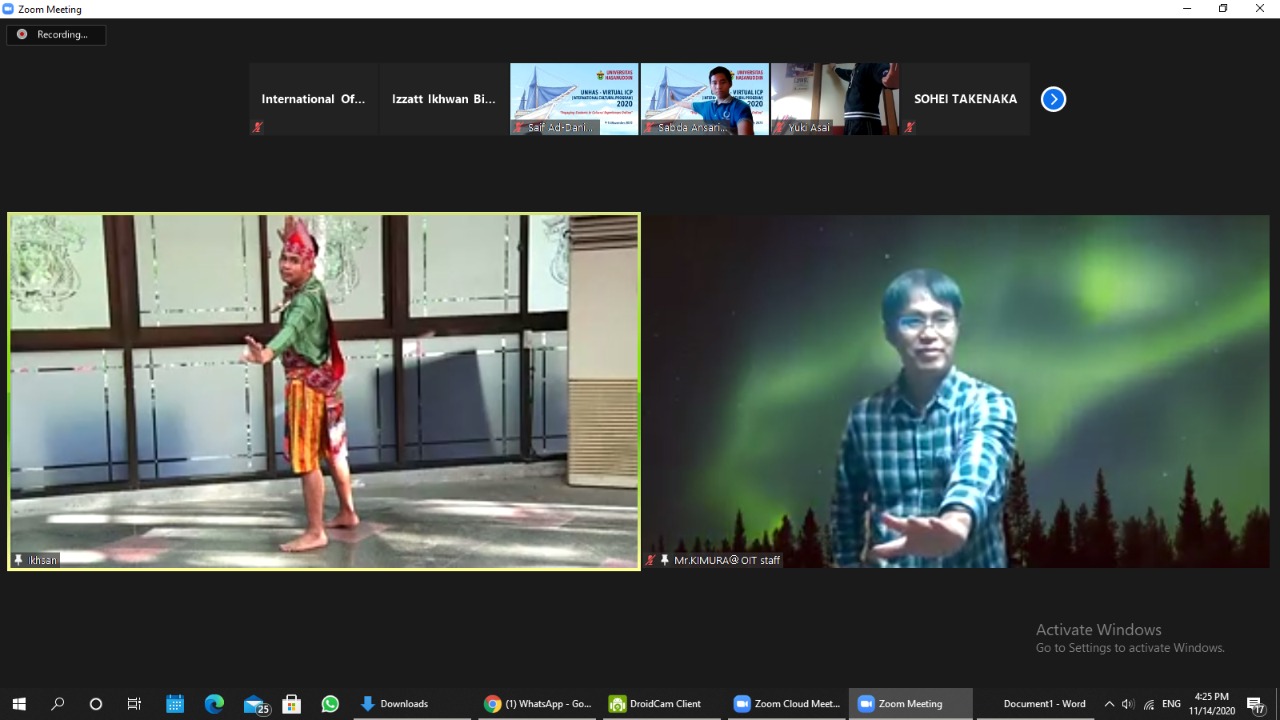1280x720 pixels.
Task: Click the muted microphone icon on Mr.KIMURA's video
Action: [651, 560]
